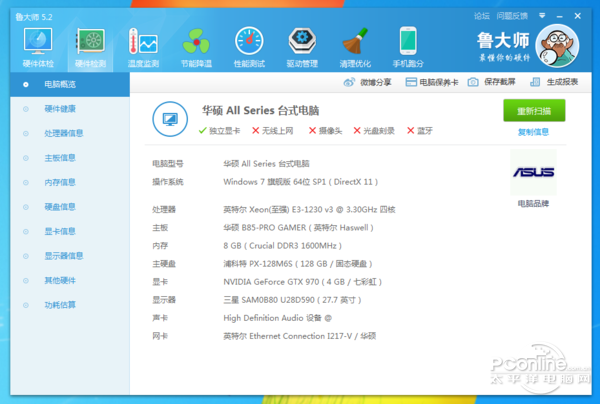This screenshot has width=600, height=404.
Task: Minimize the 鲁大师 window
Action: (559, 16)
